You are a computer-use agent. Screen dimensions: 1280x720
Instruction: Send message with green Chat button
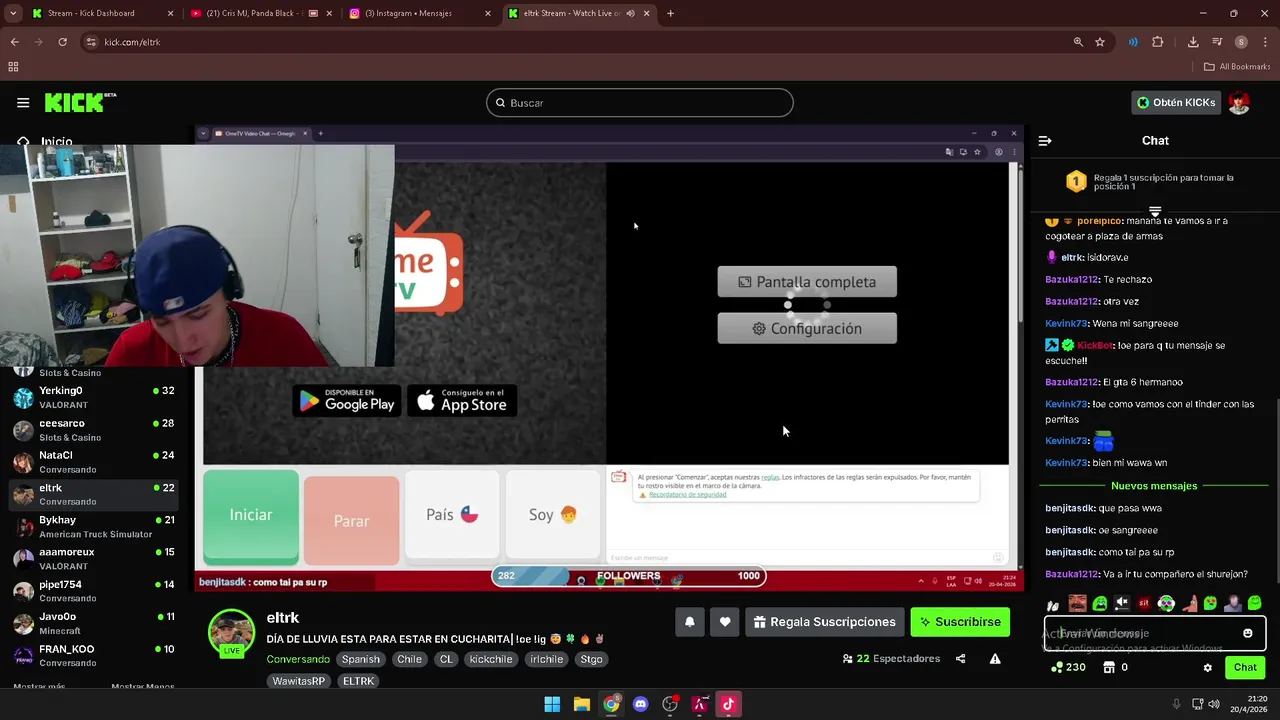[1245, 667]
